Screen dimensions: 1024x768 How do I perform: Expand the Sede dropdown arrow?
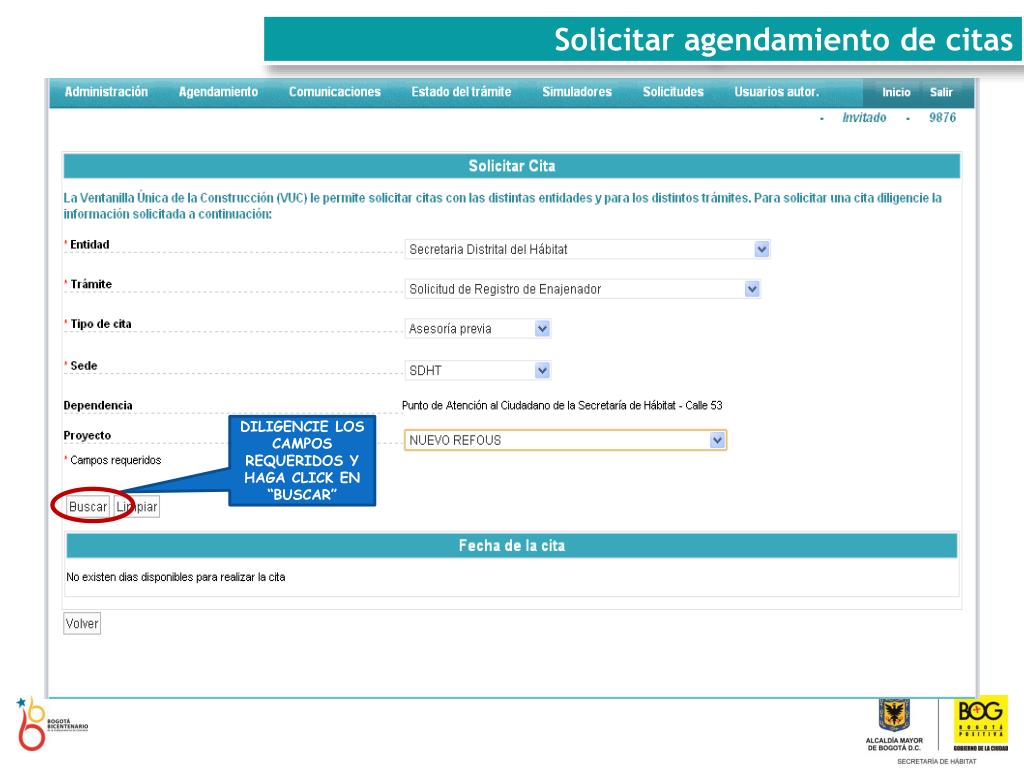(542, 371)
